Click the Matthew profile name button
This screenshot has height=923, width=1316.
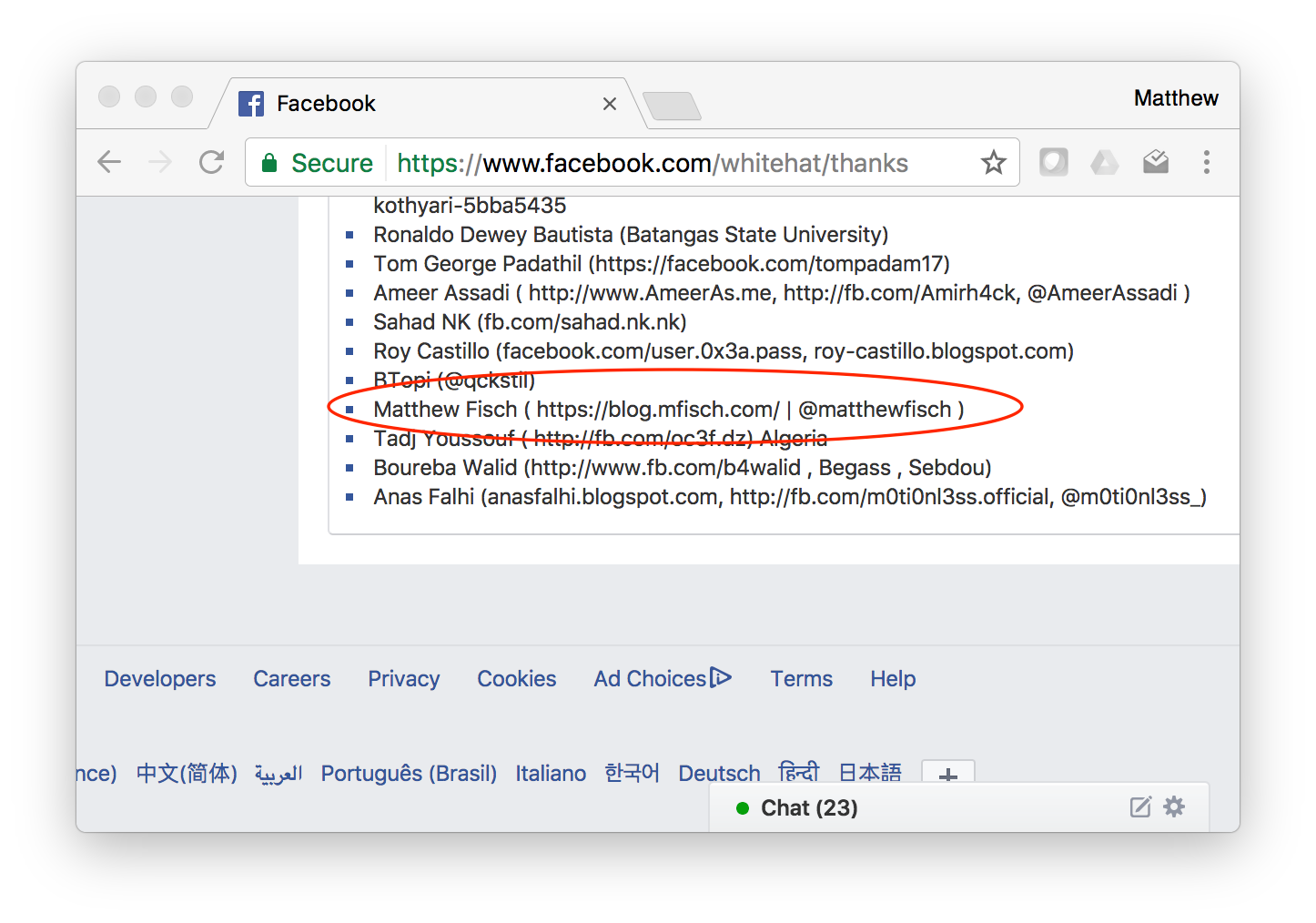coord(1176,98)
